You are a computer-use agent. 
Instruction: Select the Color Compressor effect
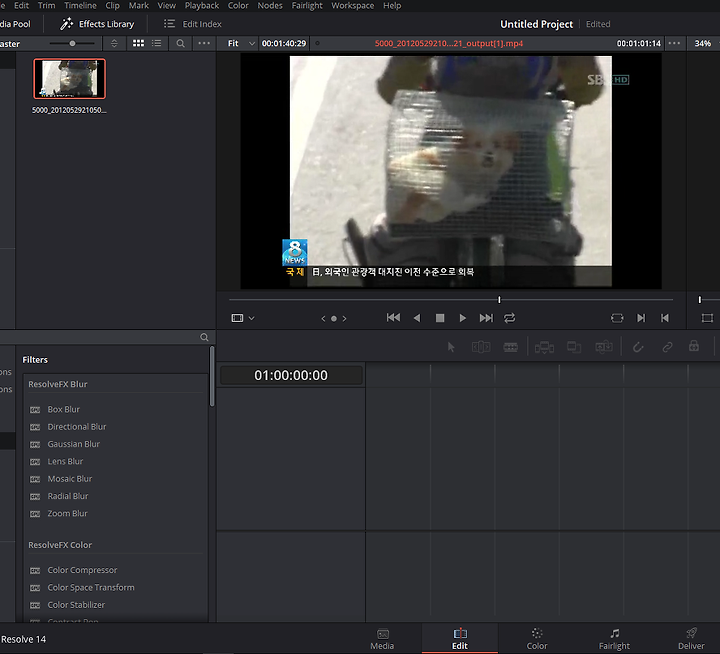(82, 570)
